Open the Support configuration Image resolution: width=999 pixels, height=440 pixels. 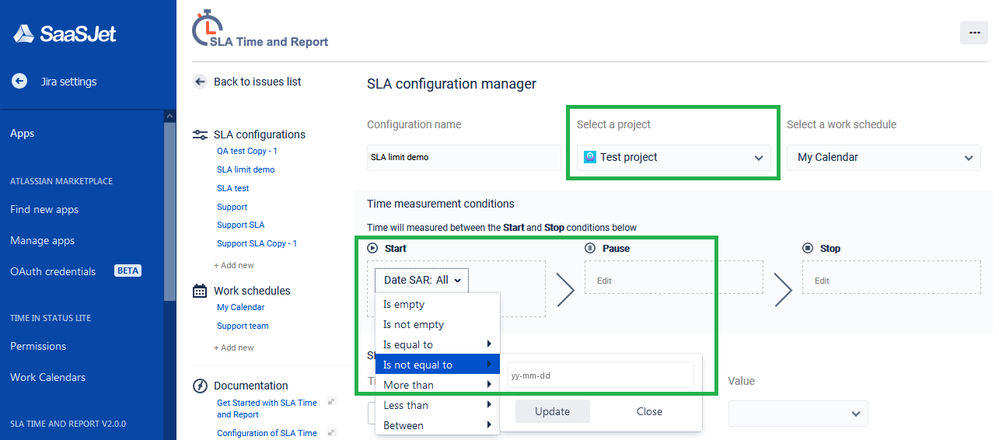(232, 207)
